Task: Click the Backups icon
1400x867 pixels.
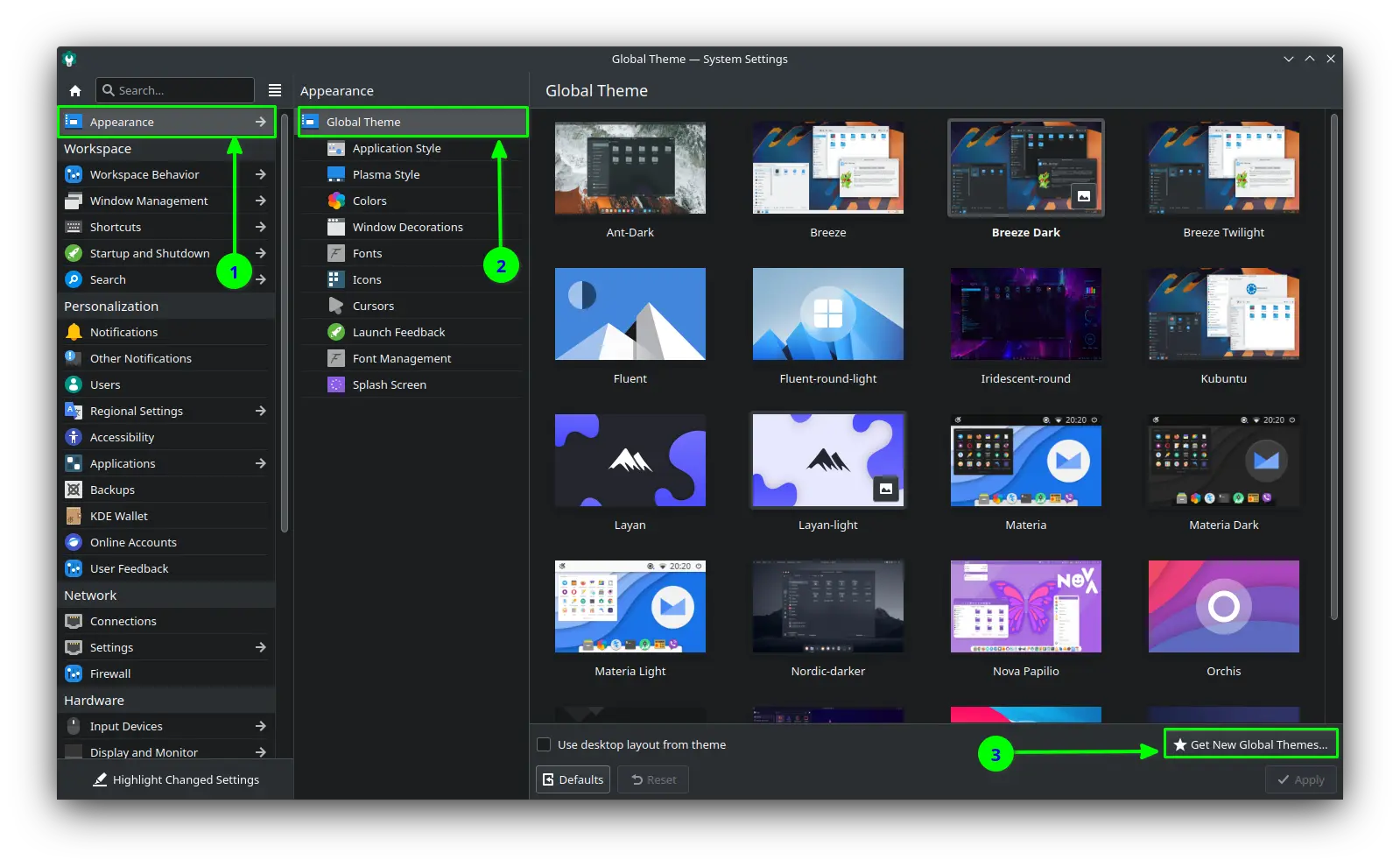Action: click(x=74, y=490)
